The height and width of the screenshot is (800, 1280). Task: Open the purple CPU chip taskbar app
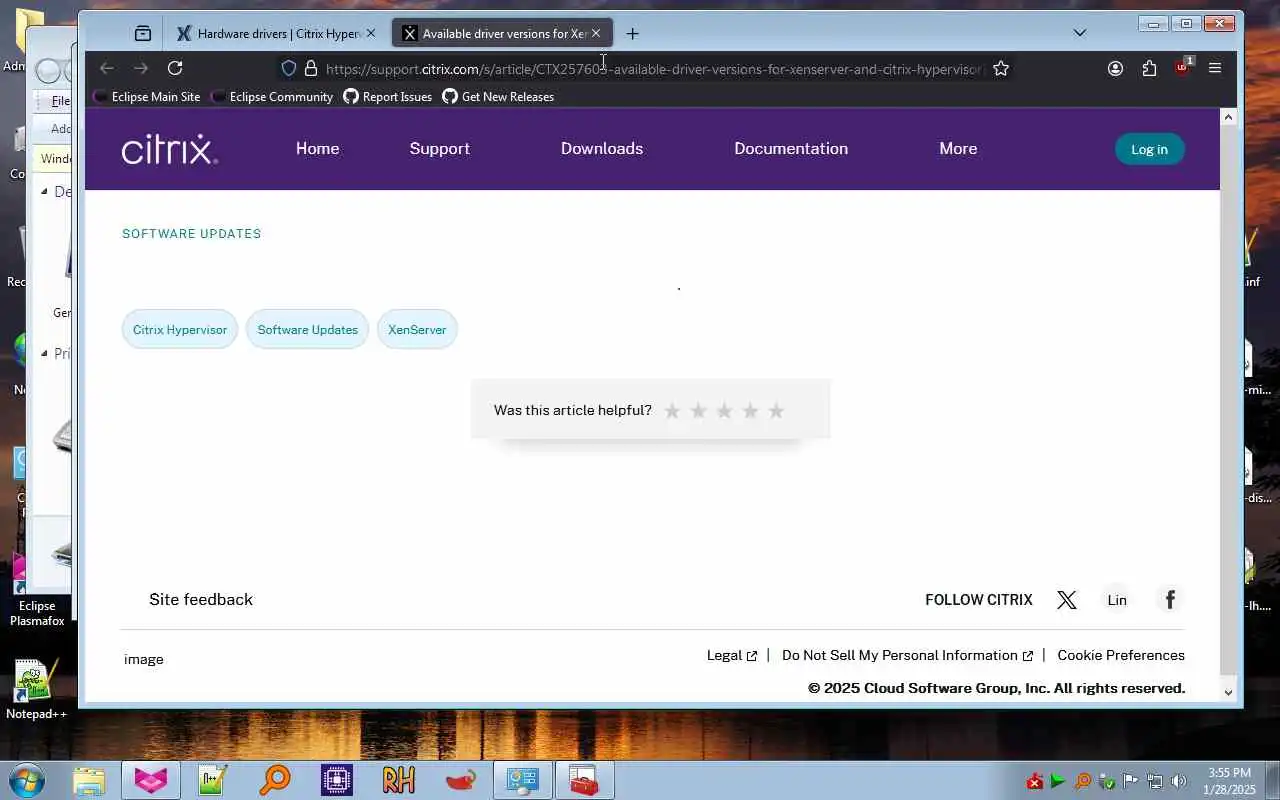(337, 780)
